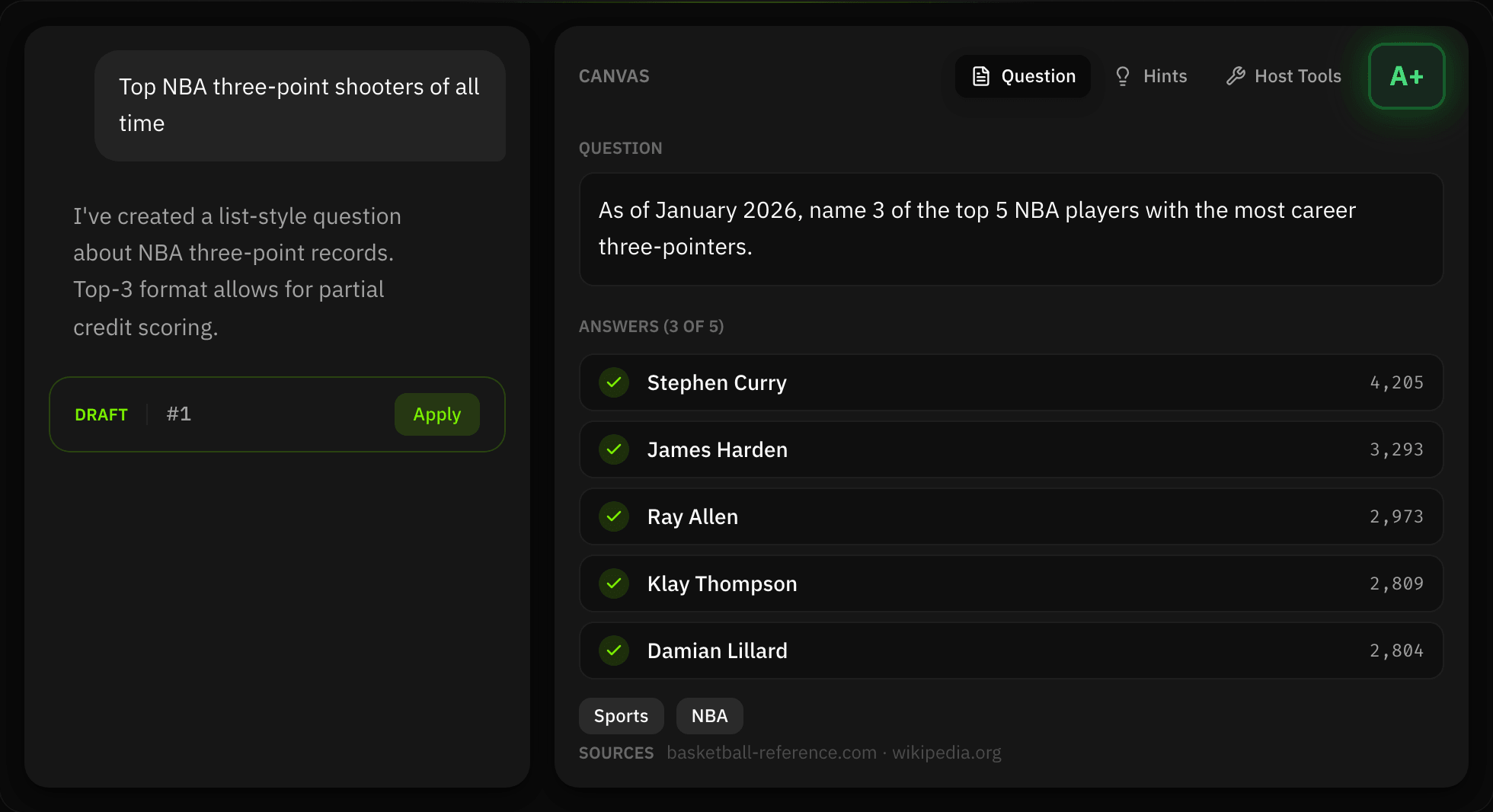
Task: Open the wikipedia.org source link
Action: (947, 753)
